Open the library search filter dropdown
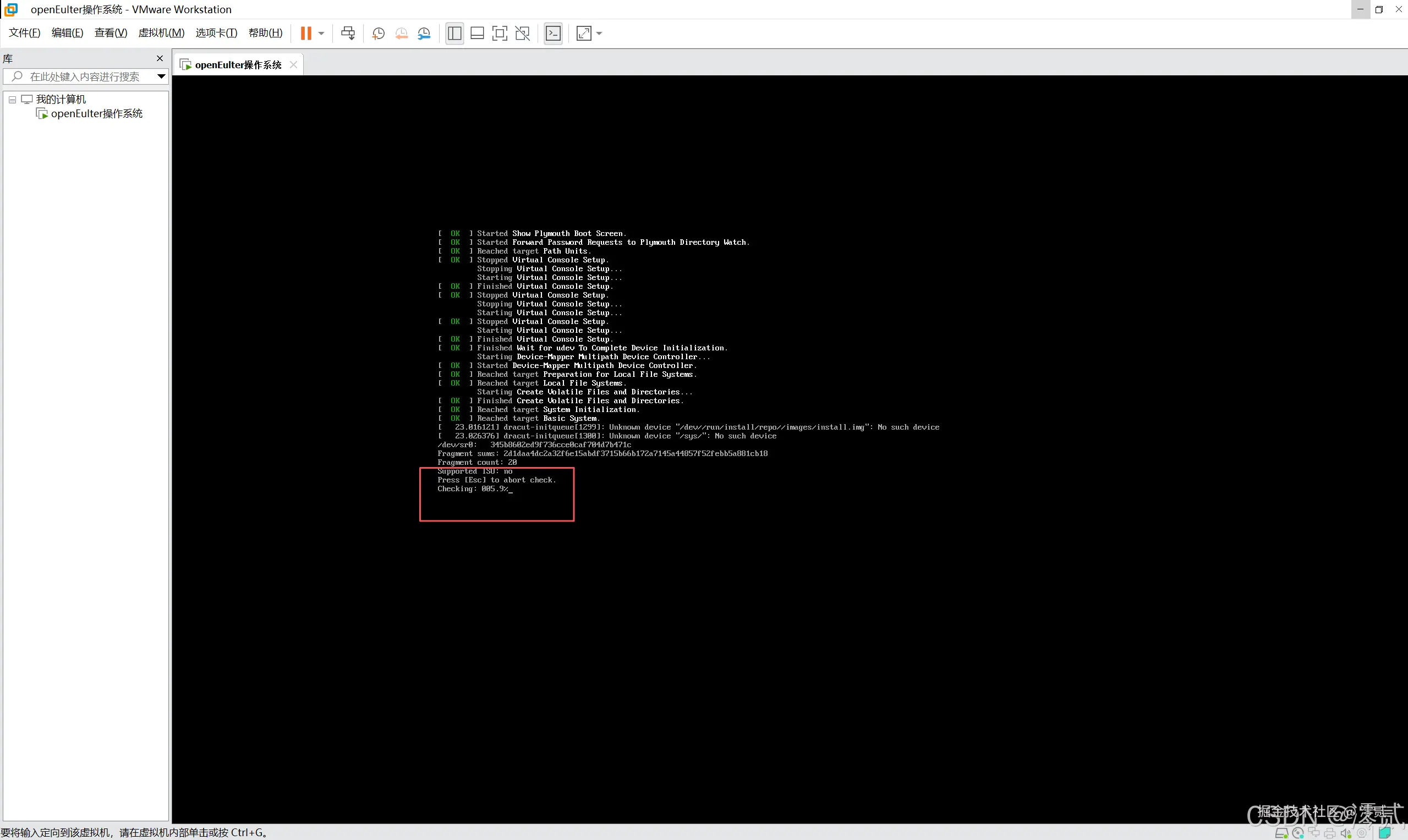The width and height of the screenshot is (1408, 840). (161, 76)
